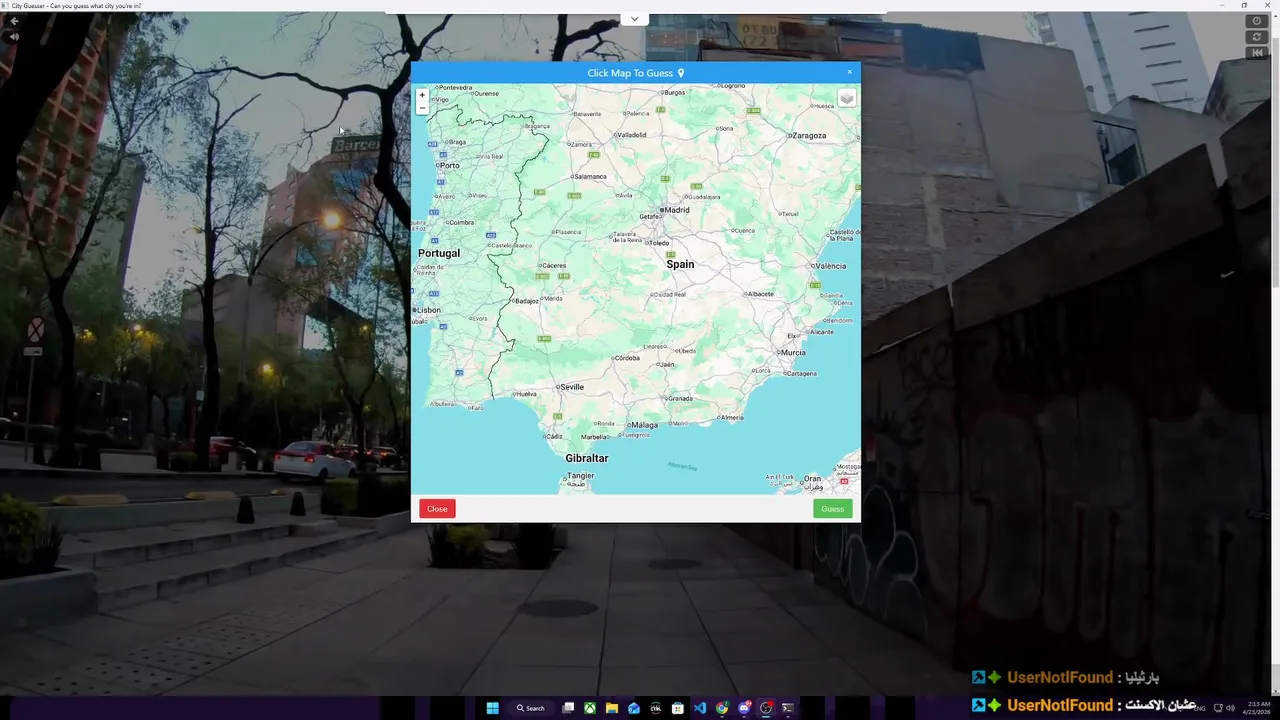Click the red Close button

point(437,509)
